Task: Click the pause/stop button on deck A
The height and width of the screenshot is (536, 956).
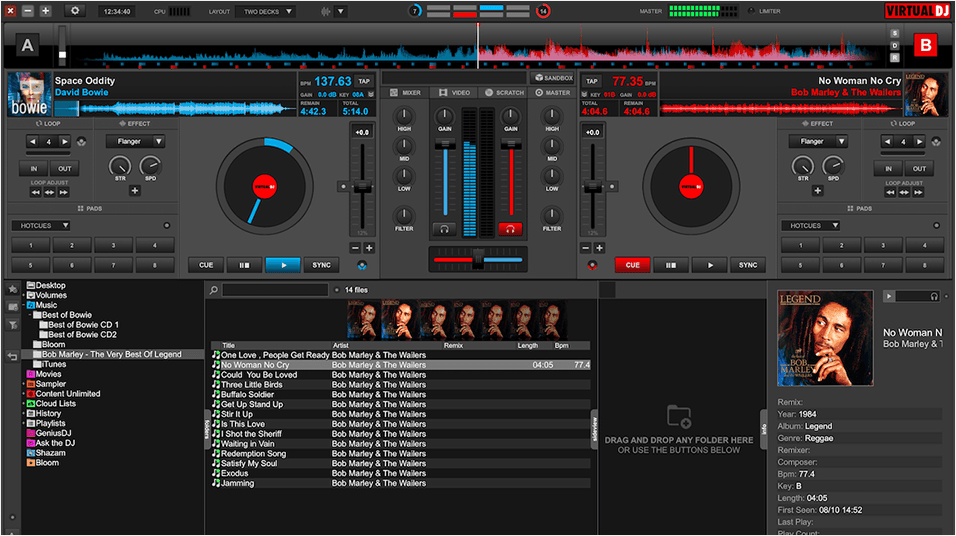Action: pyautogui.click(x=244, y=265)
